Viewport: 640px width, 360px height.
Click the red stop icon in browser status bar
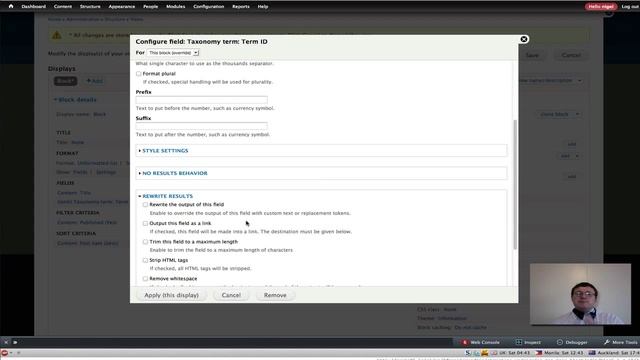(4, 353)
